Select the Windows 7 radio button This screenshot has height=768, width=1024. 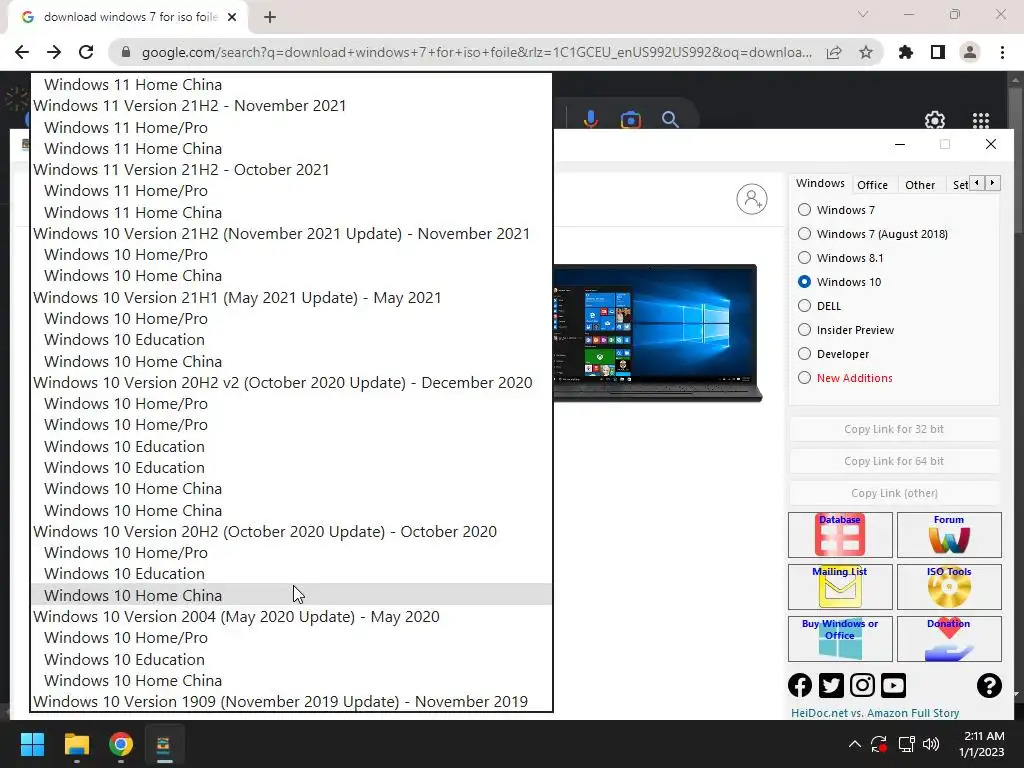point(805,210)
